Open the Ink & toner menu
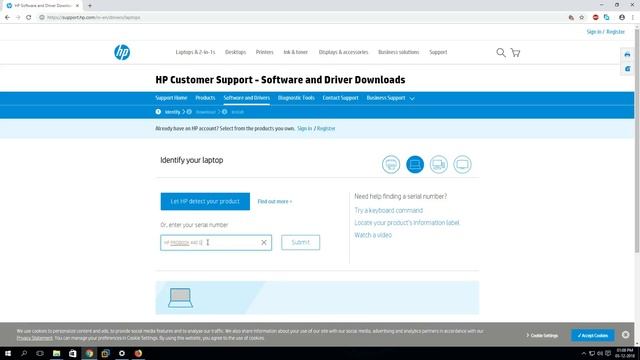 pos(296,52)
